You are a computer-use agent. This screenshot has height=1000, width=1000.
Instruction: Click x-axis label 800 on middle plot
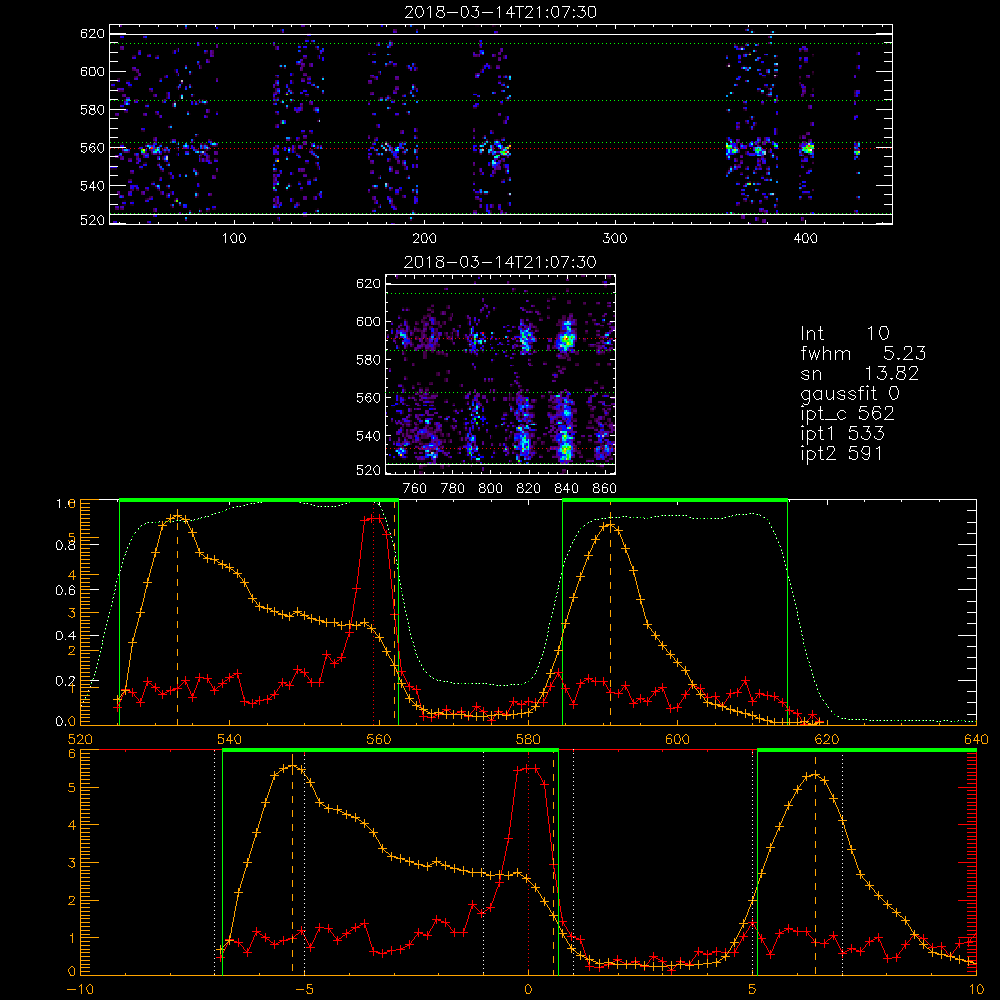[490, 489]
